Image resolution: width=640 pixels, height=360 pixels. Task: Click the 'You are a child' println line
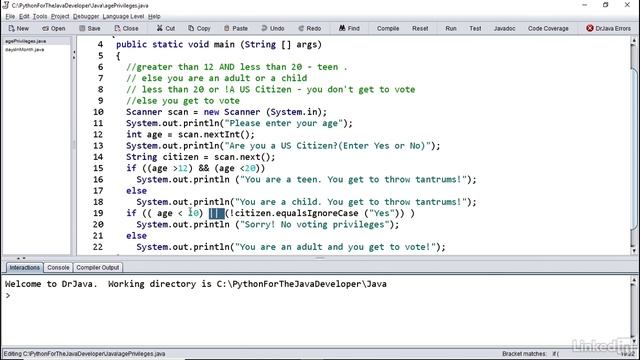(307, 202)
